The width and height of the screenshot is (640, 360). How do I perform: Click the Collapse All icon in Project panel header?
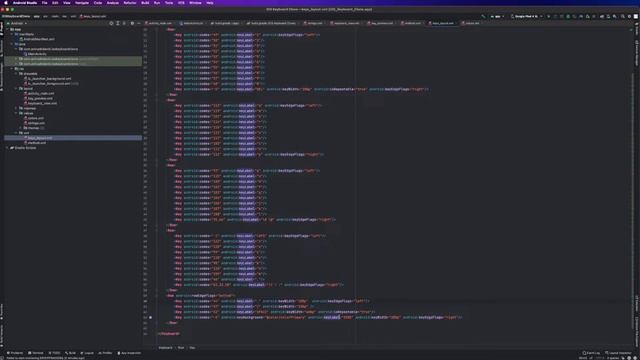click(x=124, y=23)
